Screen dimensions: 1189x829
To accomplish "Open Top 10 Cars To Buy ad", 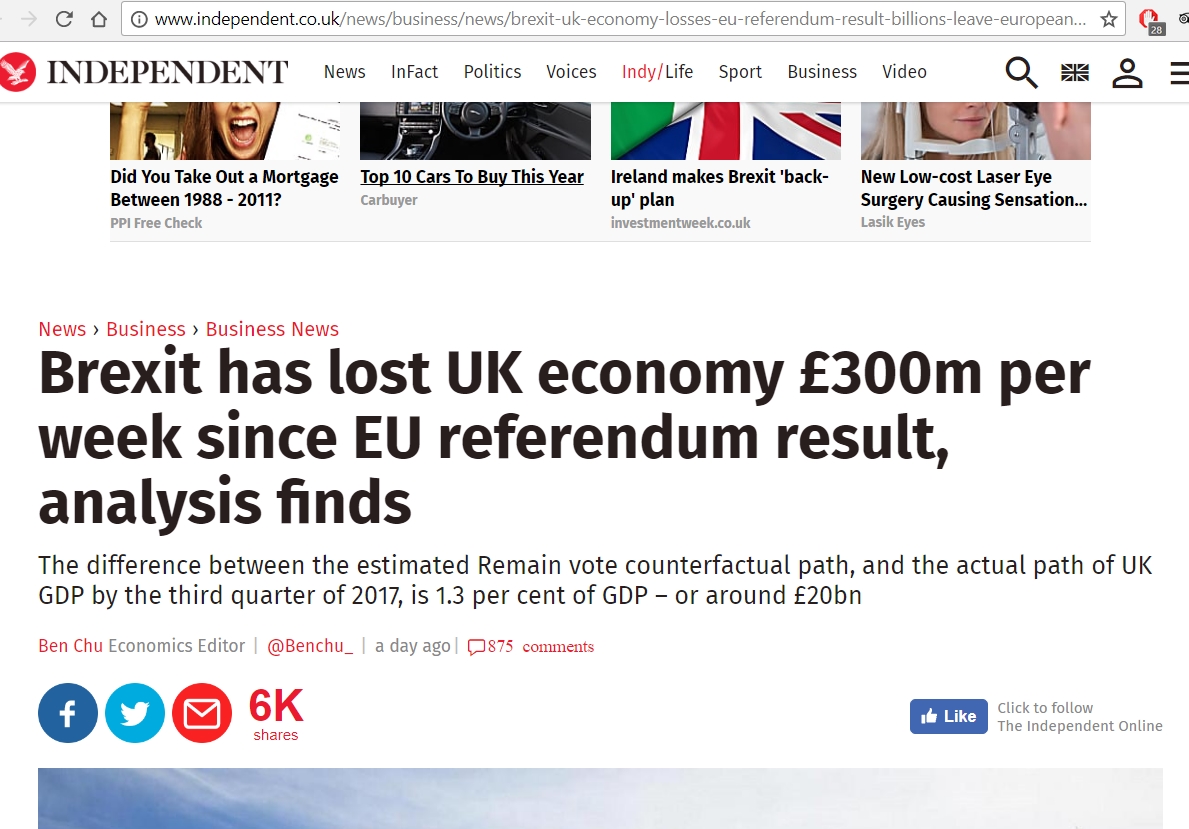I will (x=472, y=177).
